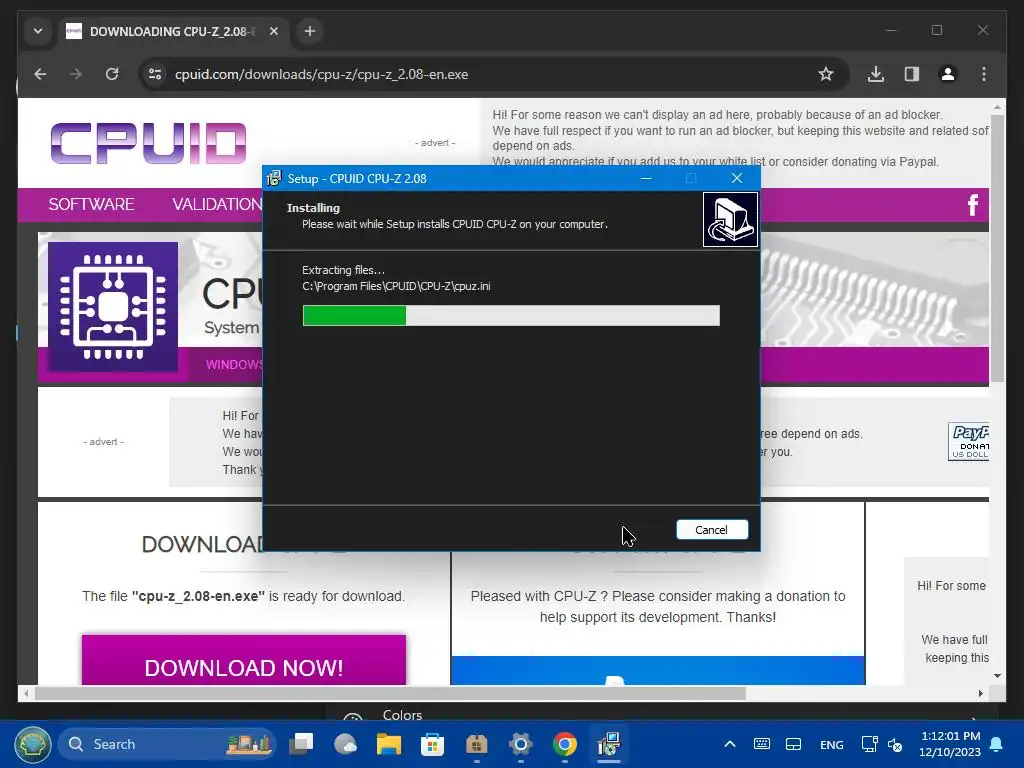Show hidden system tray icons

tap(730, 744)
